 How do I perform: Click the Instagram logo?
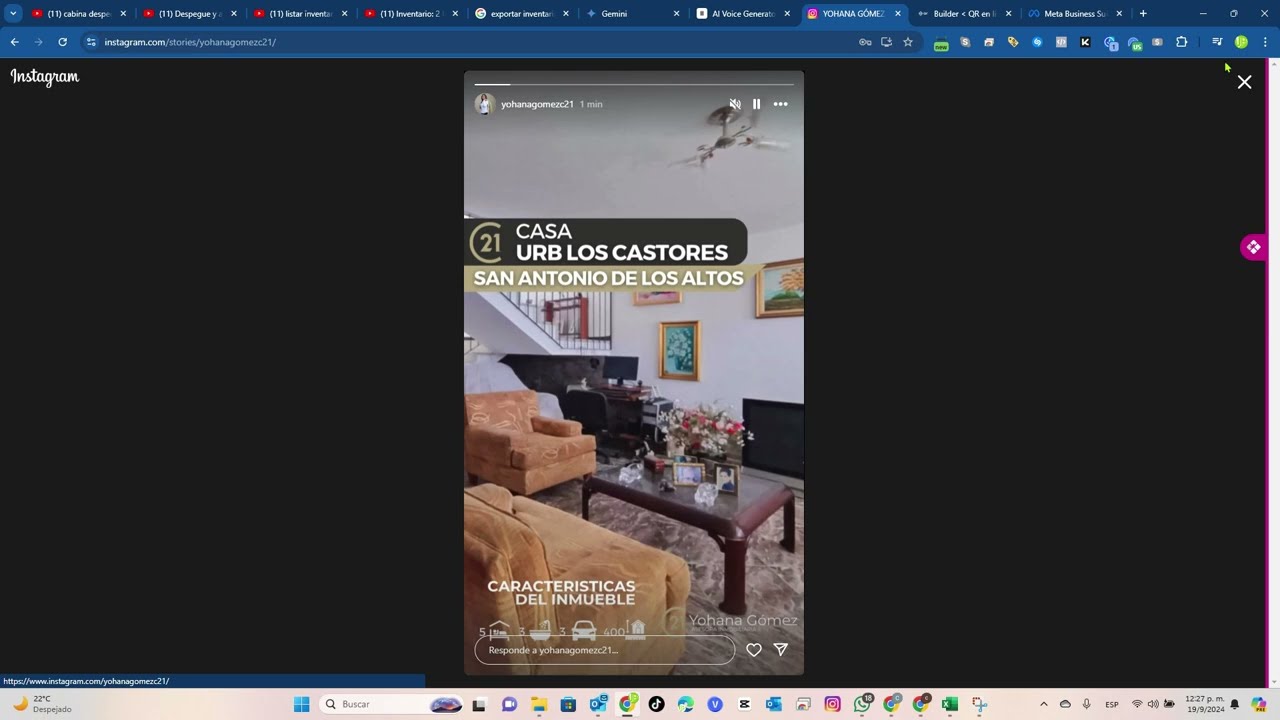pos(44,77)
